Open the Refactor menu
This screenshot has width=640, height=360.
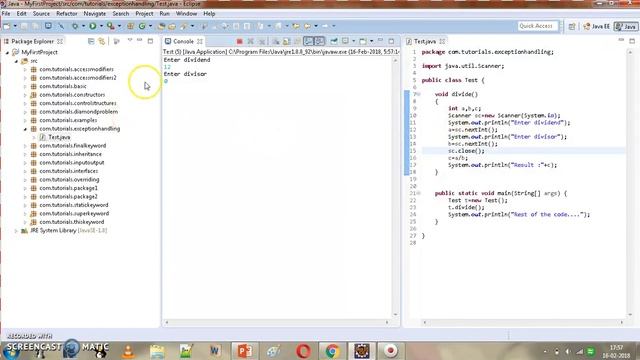point(67,13)
